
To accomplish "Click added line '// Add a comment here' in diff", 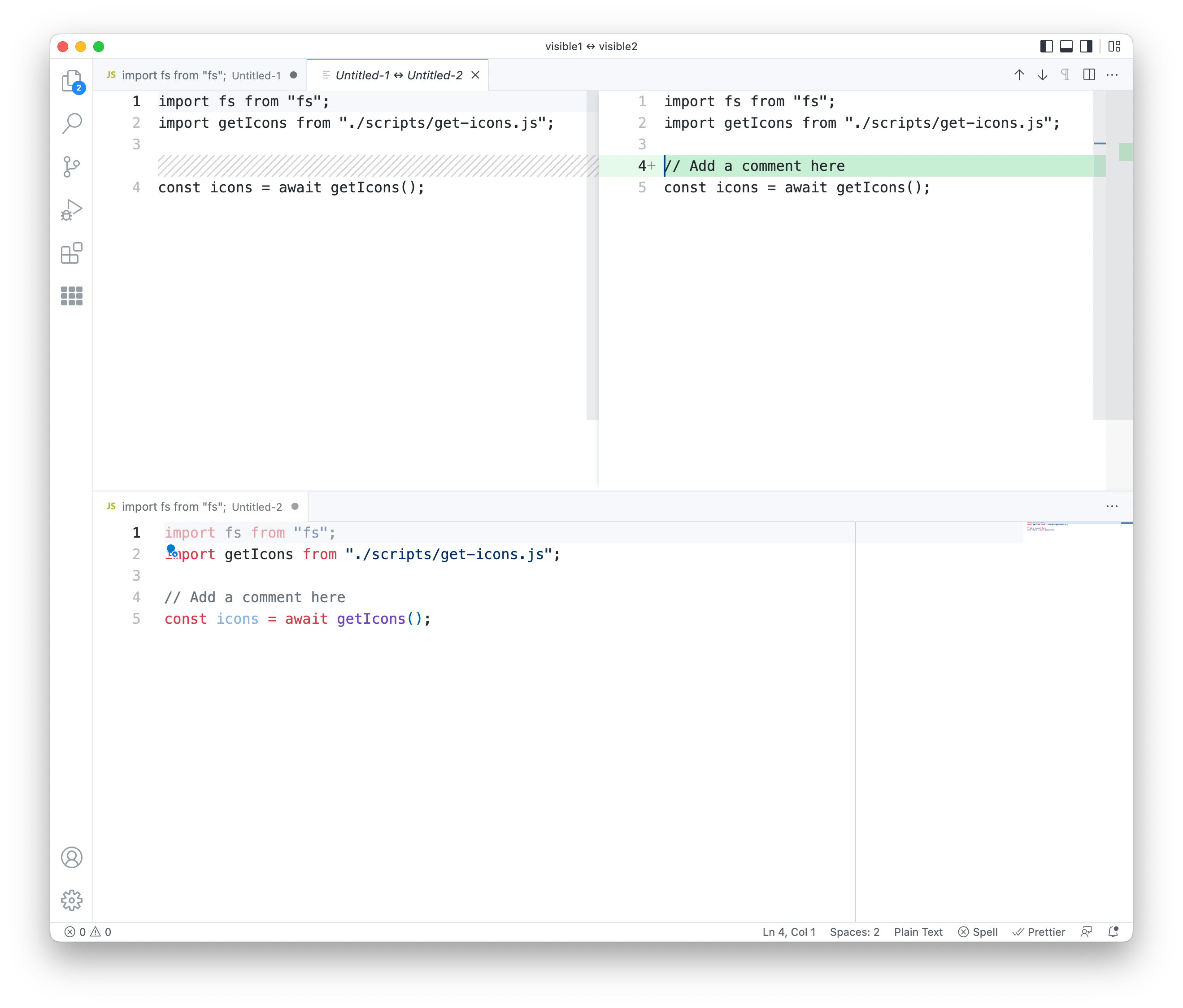I will tap(754, 166).
